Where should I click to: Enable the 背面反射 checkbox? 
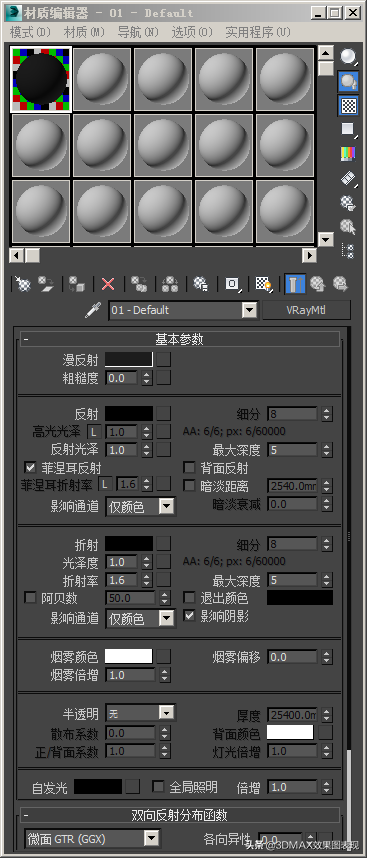189,468
